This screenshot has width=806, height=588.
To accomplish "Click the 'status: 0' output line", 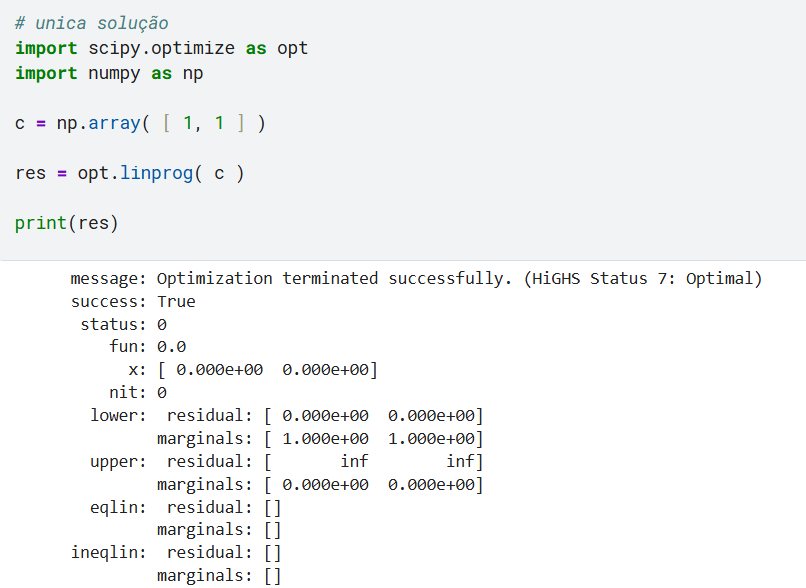I will [123, 324].
